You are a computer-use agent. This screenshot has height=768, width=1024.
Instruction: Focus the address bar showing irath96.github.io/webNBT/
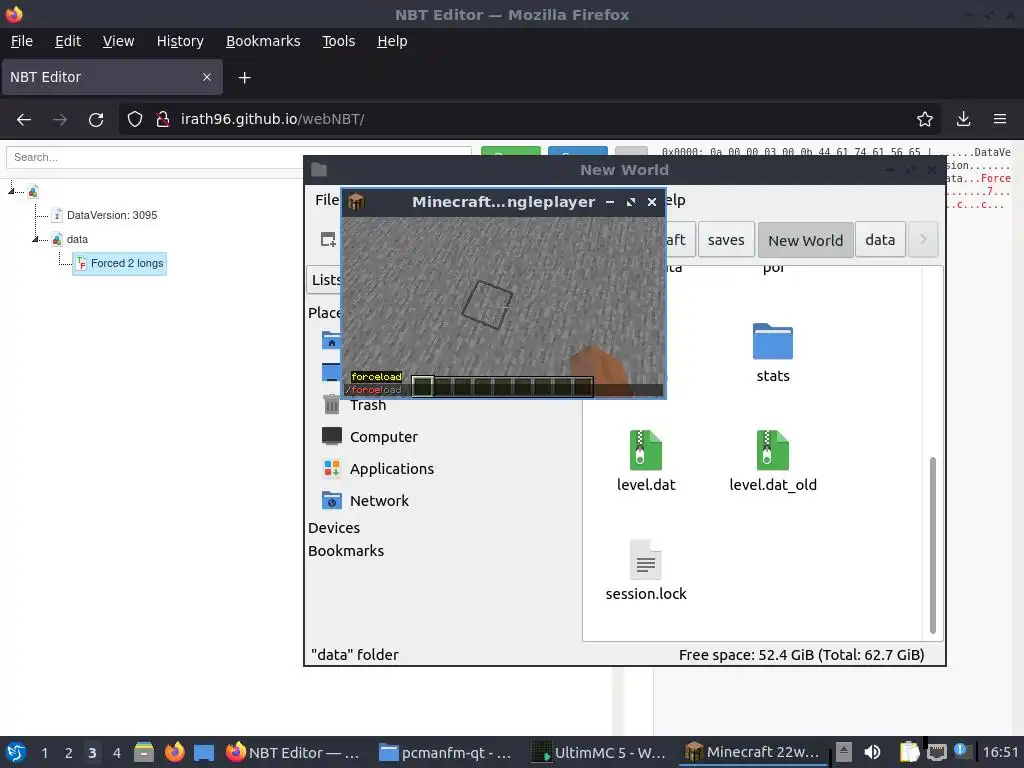529,120
